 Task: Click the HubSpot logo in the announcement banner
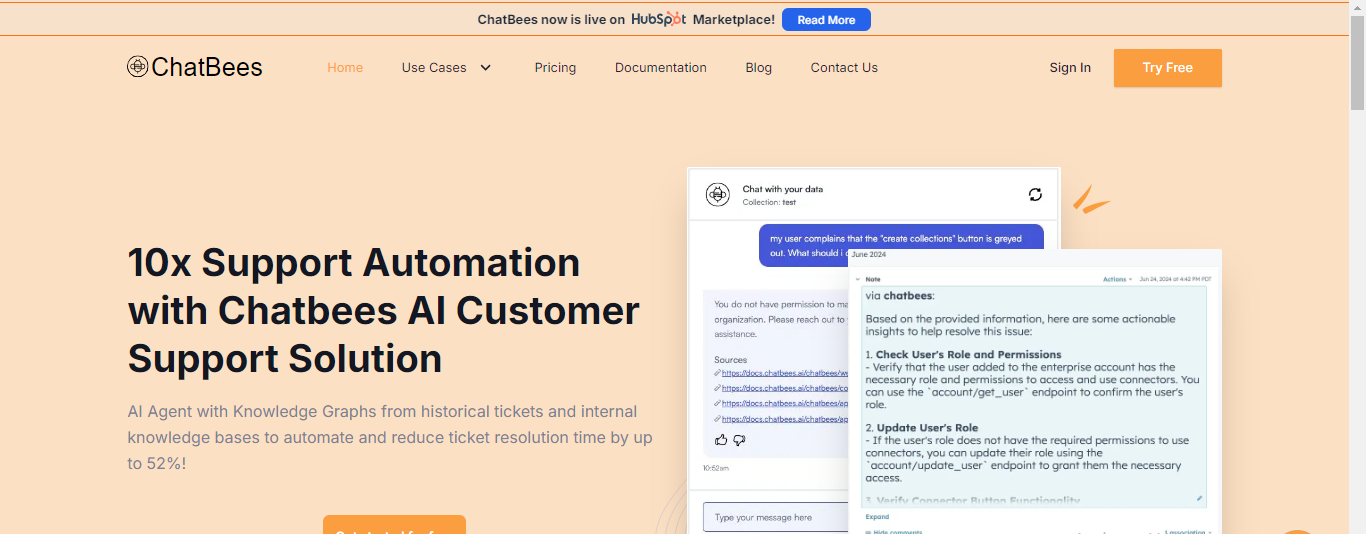tap(658, 19)
